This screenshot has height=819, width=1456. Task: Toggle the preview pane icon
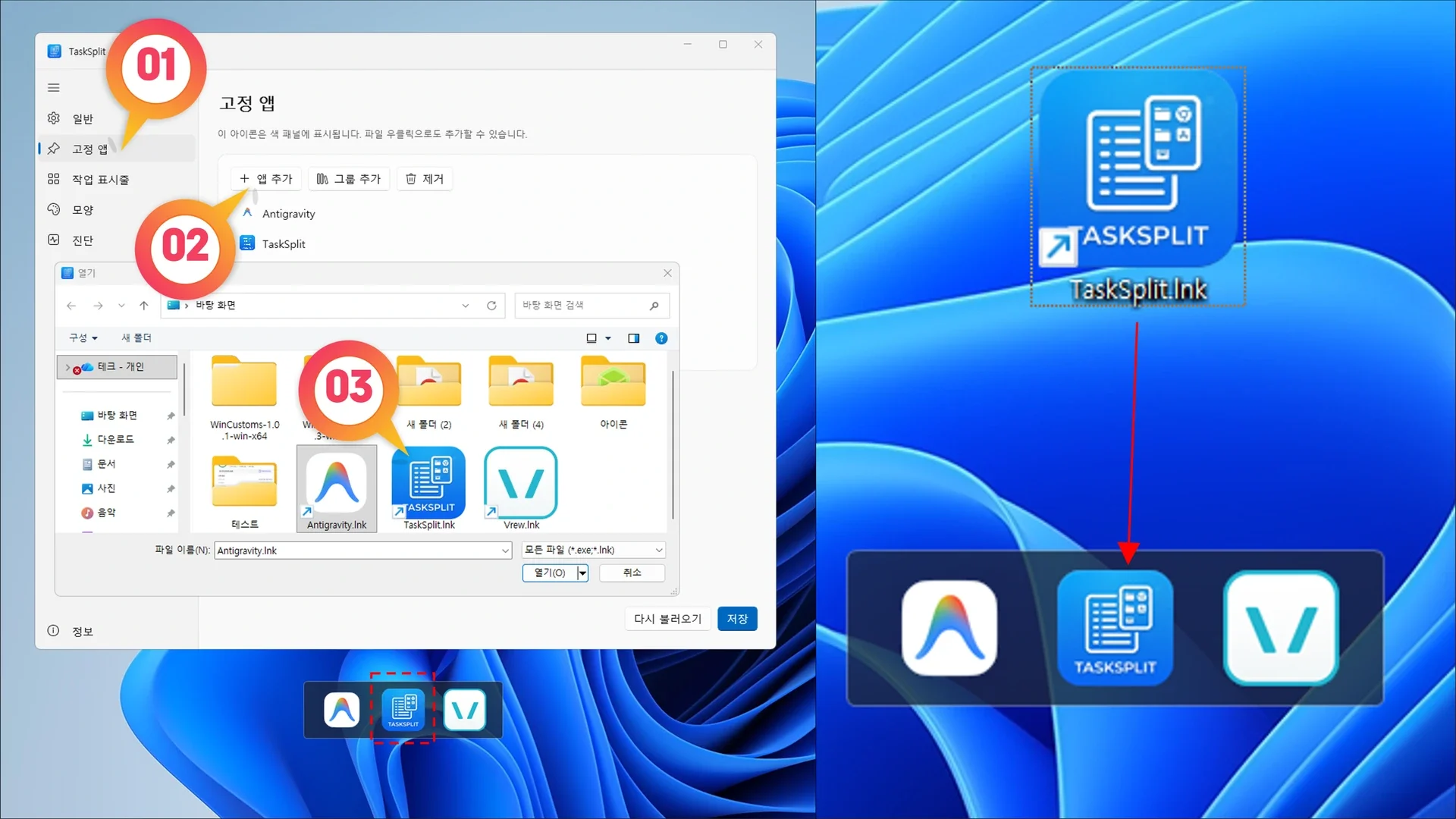[x=634, y=338]
